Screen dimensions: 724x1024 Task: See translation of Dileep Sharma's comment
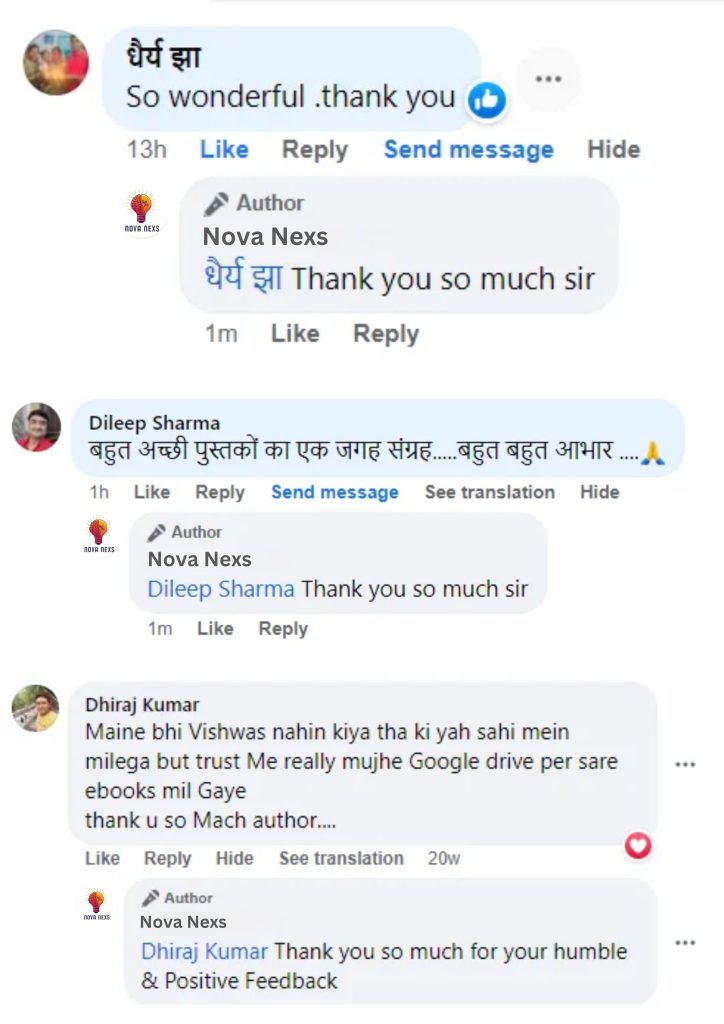490,492
